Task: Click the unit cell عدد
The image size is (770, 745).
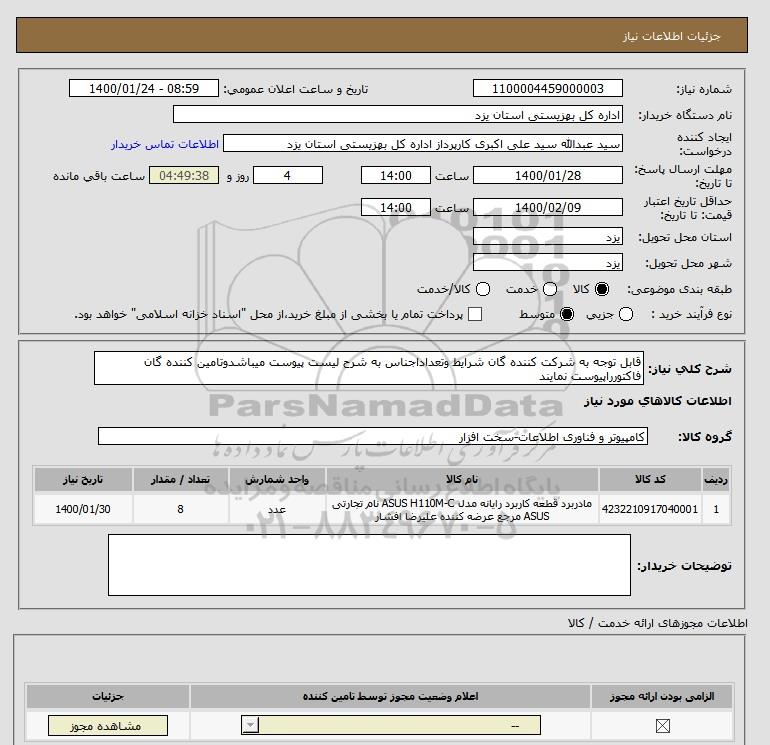Action: [x=277, y=509]
